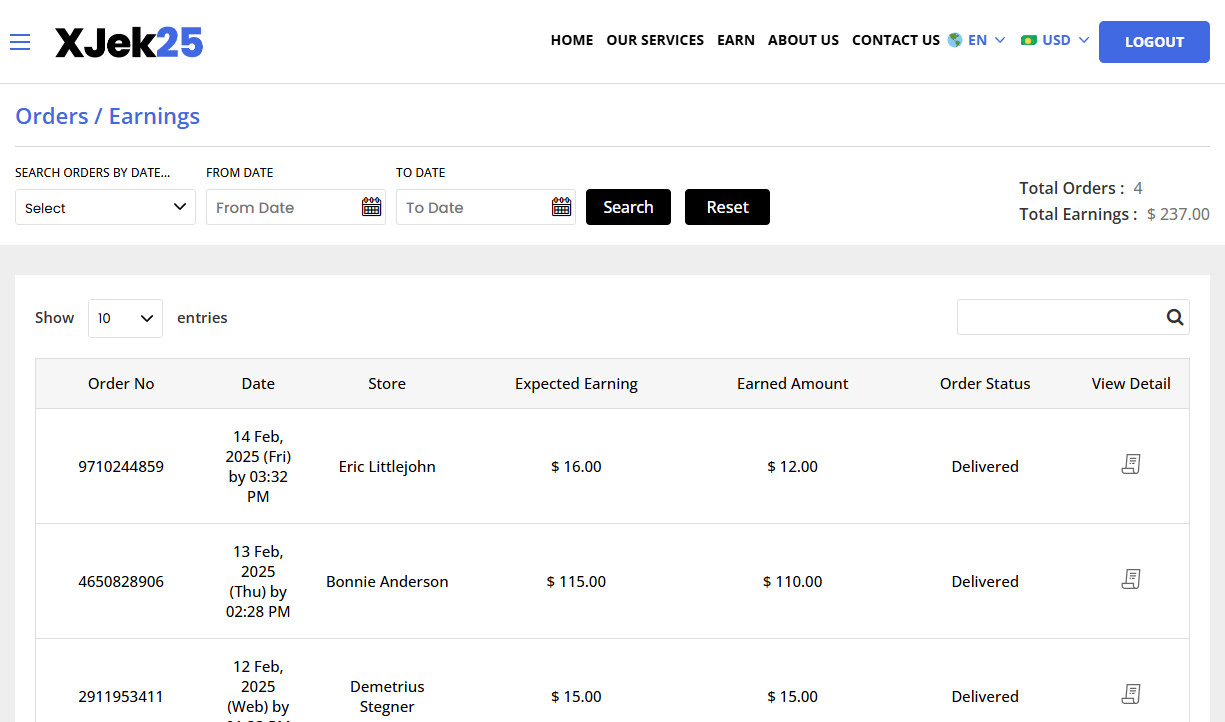
Task: Open detail icon for Bonnie Anderson's order
Action: 1131,579
